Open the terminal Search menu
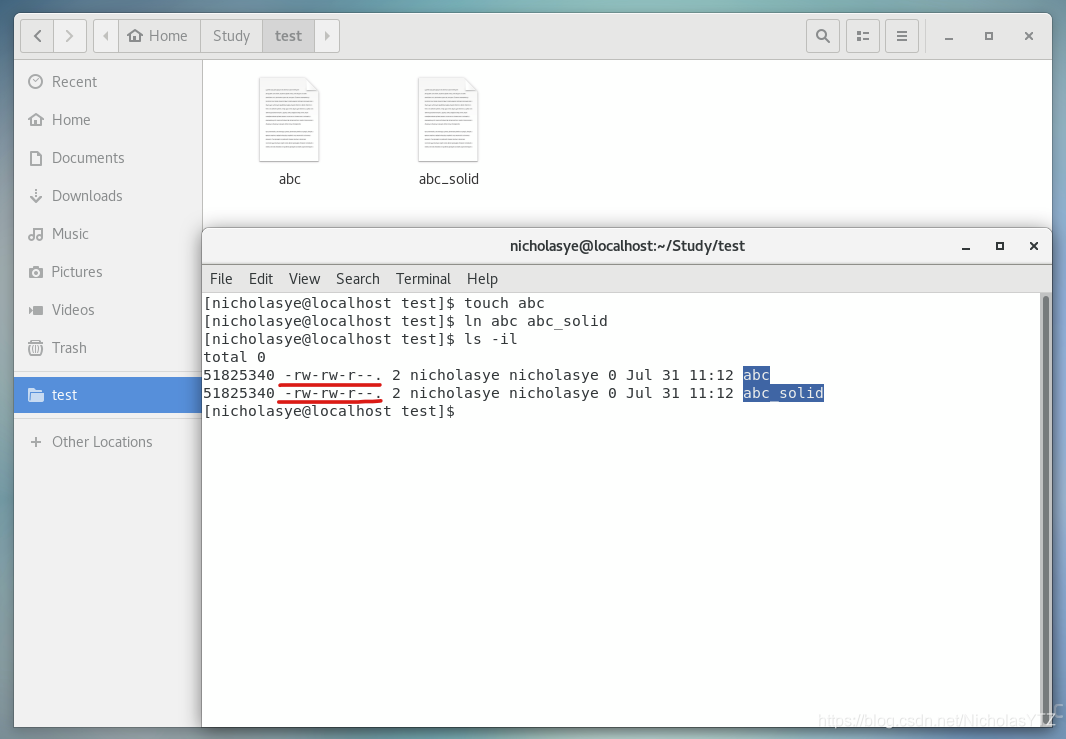 [358, 279]
